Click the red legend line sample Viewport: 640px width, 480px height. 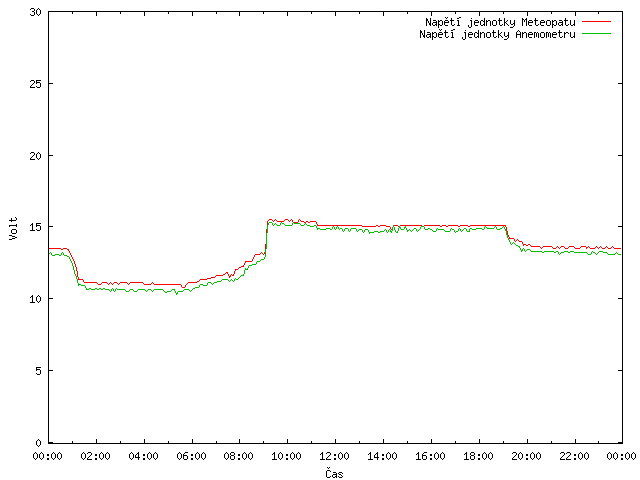596,21
